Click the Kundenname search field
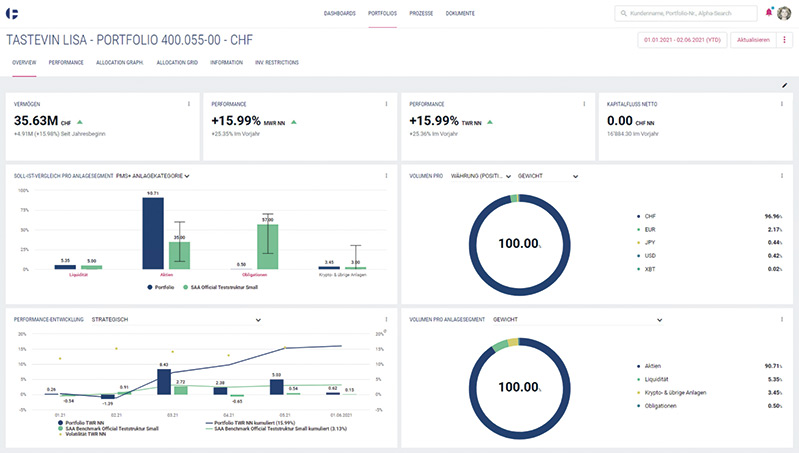Screen dimensions: 799x453 coord(685,13)
